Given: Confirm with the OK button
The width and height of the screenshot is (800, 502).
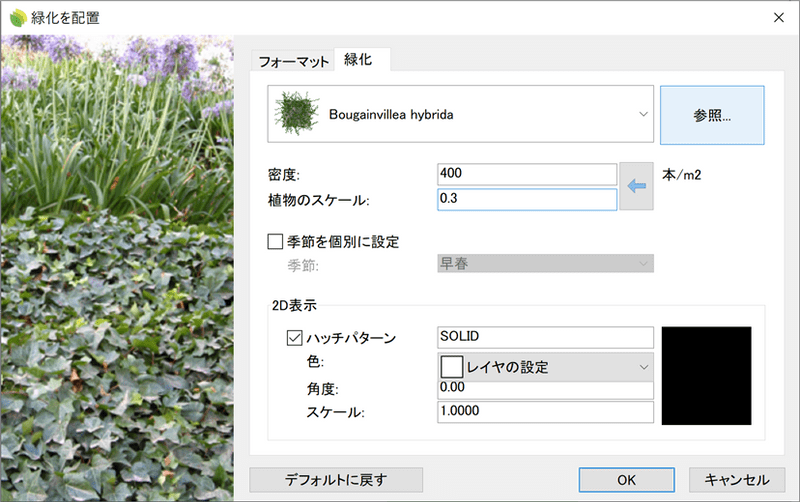Looking at the screenshot, I should click(627, 480).
